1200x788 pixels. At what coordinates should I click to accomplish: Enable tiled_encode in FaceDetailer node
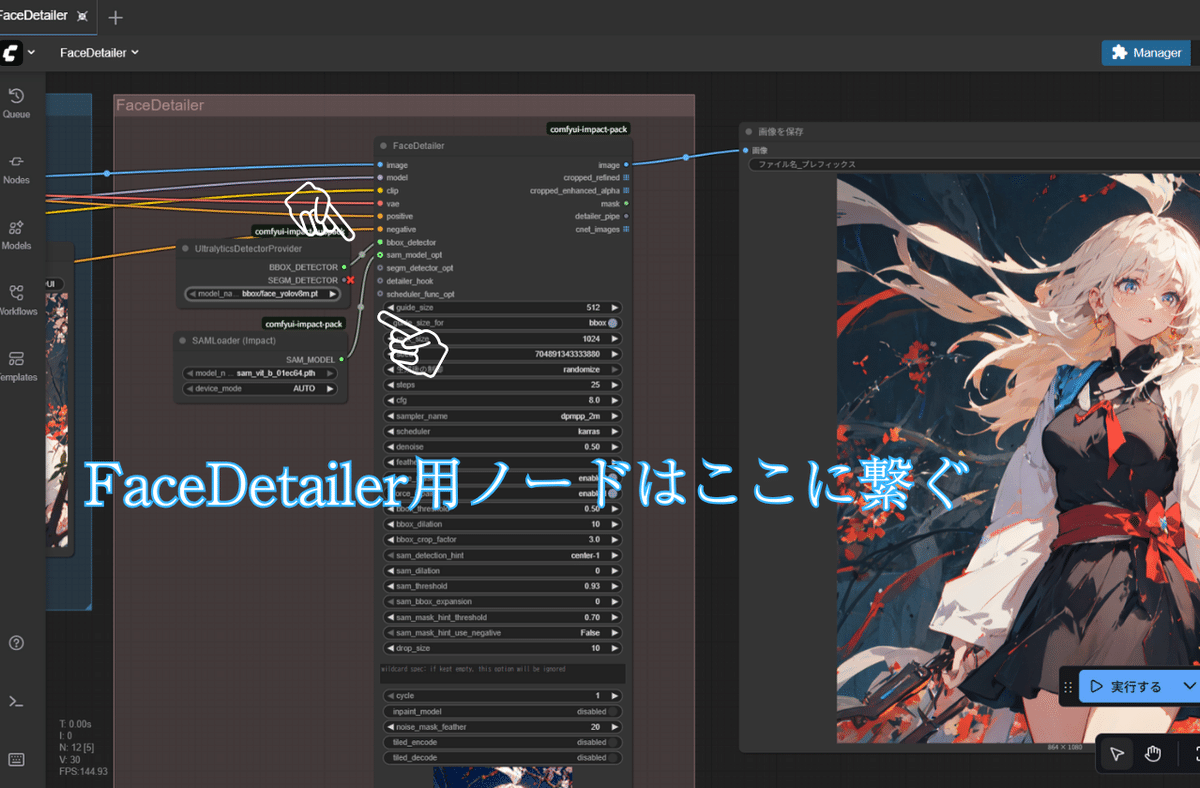(502, 742)
